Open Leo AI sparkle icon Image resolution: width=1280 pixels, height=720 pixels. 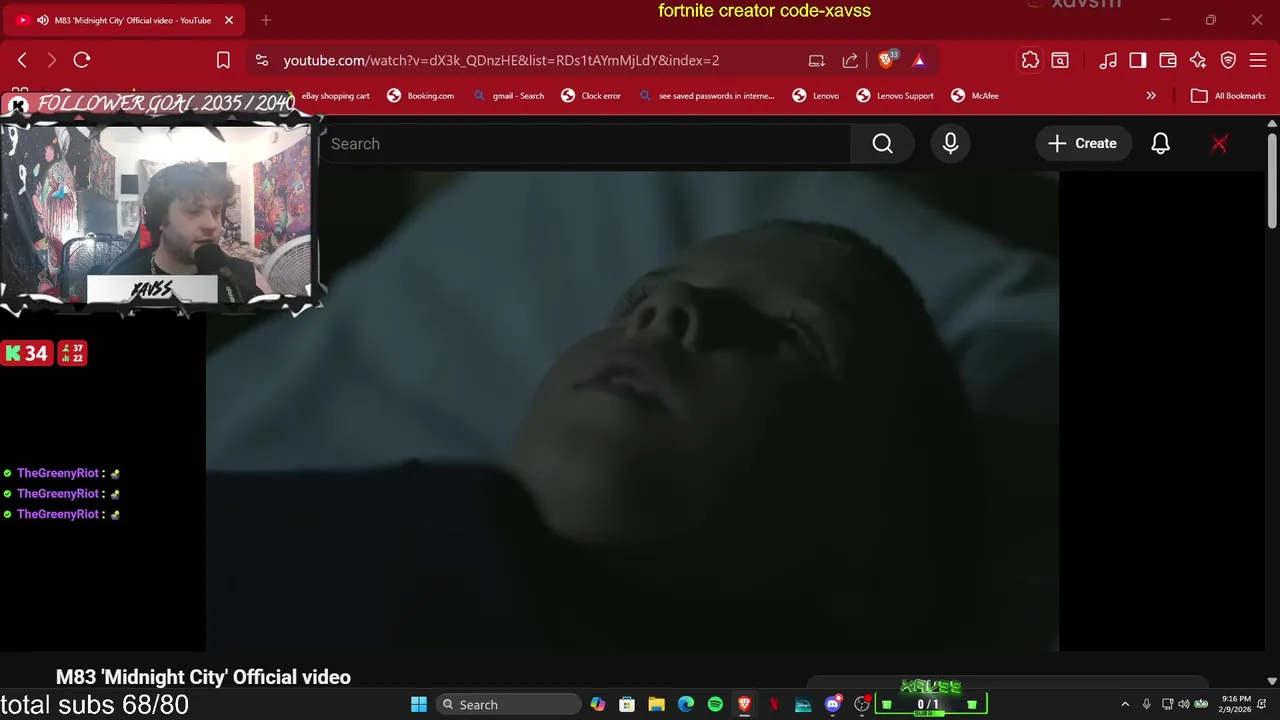(1198, 60)
